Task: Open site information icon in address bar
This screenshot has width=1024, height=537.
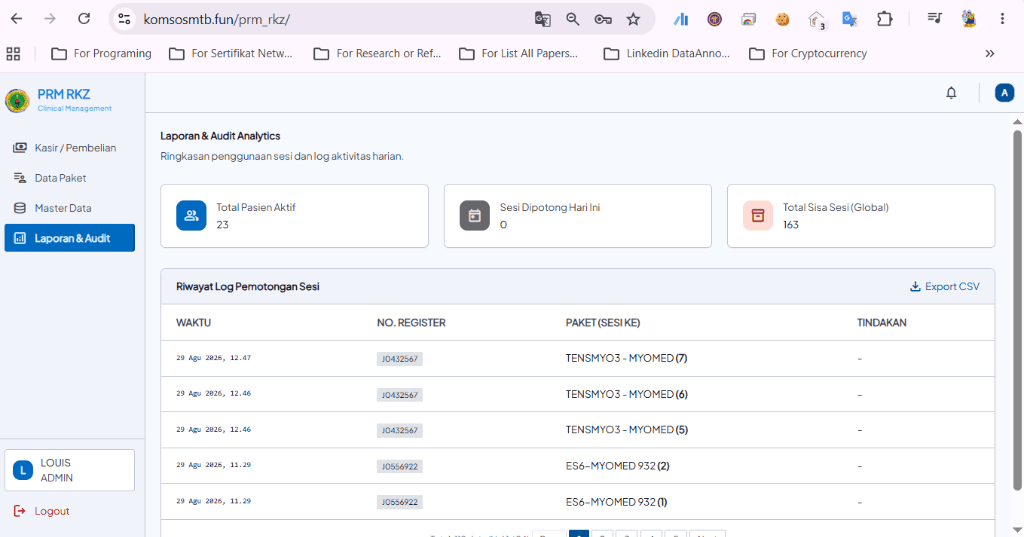Action: [x=124, y=20]
